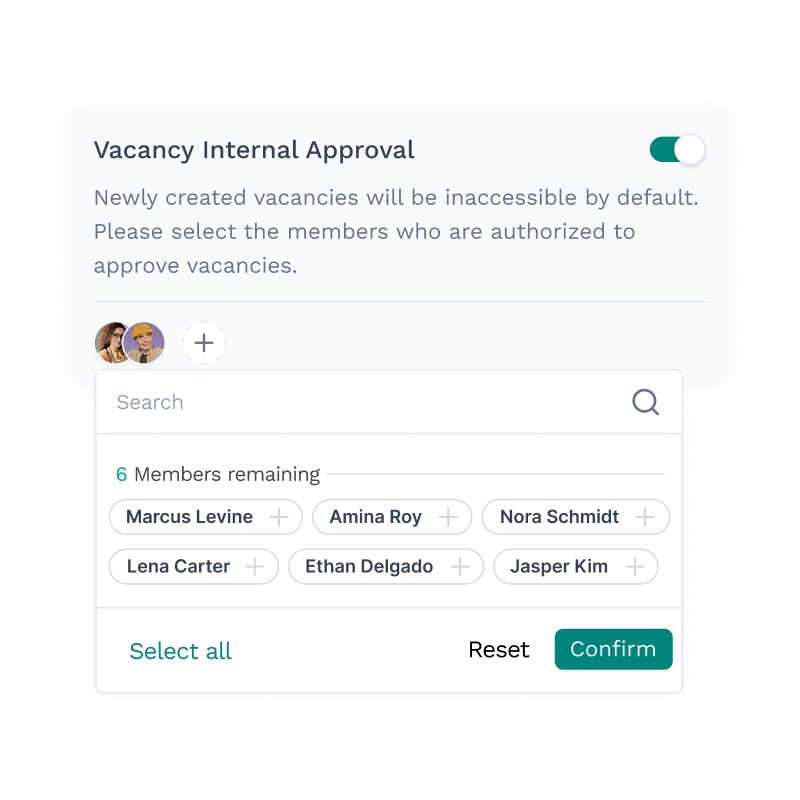The width and height of the screenshot is (800, 800).
Task: Click the Select all link
Action: tap(181, 651)
